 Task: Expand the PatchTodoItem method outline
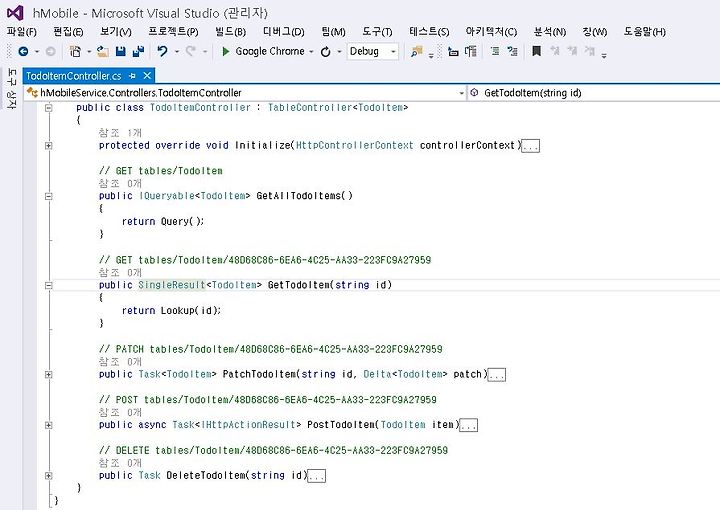coord(48,375)
